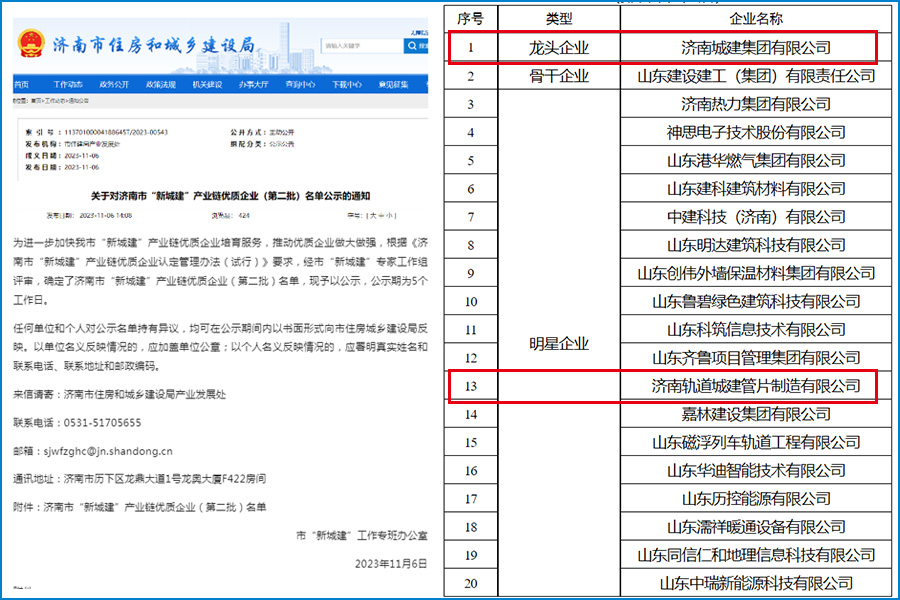Select the 大 font size option

pyautogui.click(x=375, y=215)
